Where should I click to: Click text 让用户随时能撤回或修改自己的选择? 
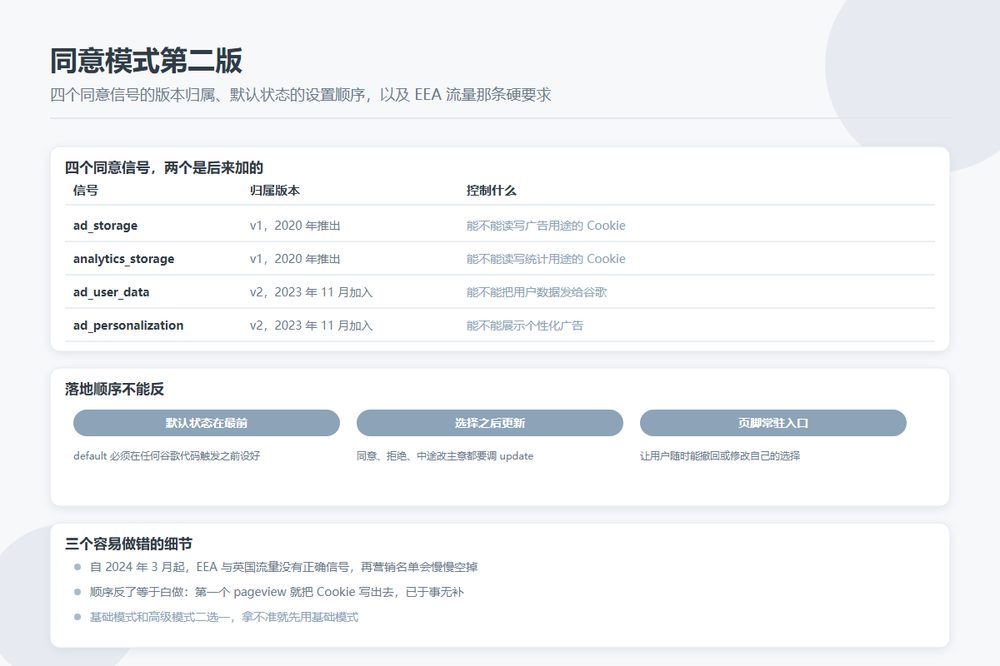[x=720, y=455]
